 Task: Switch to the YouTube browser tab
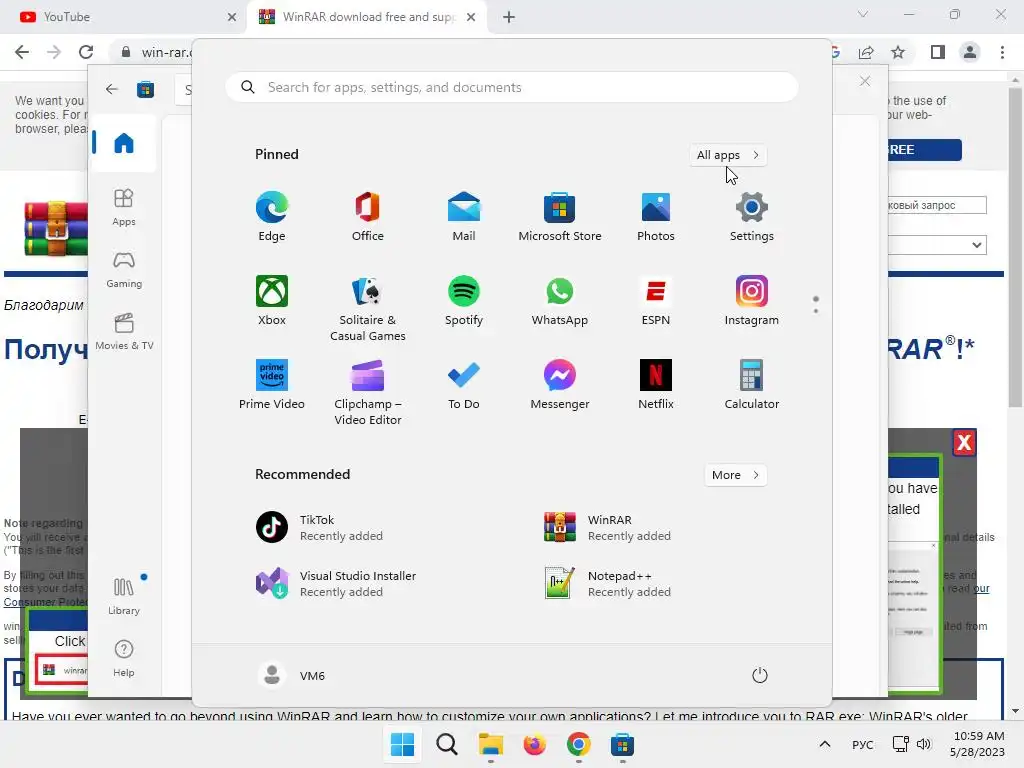click(124, 17)
